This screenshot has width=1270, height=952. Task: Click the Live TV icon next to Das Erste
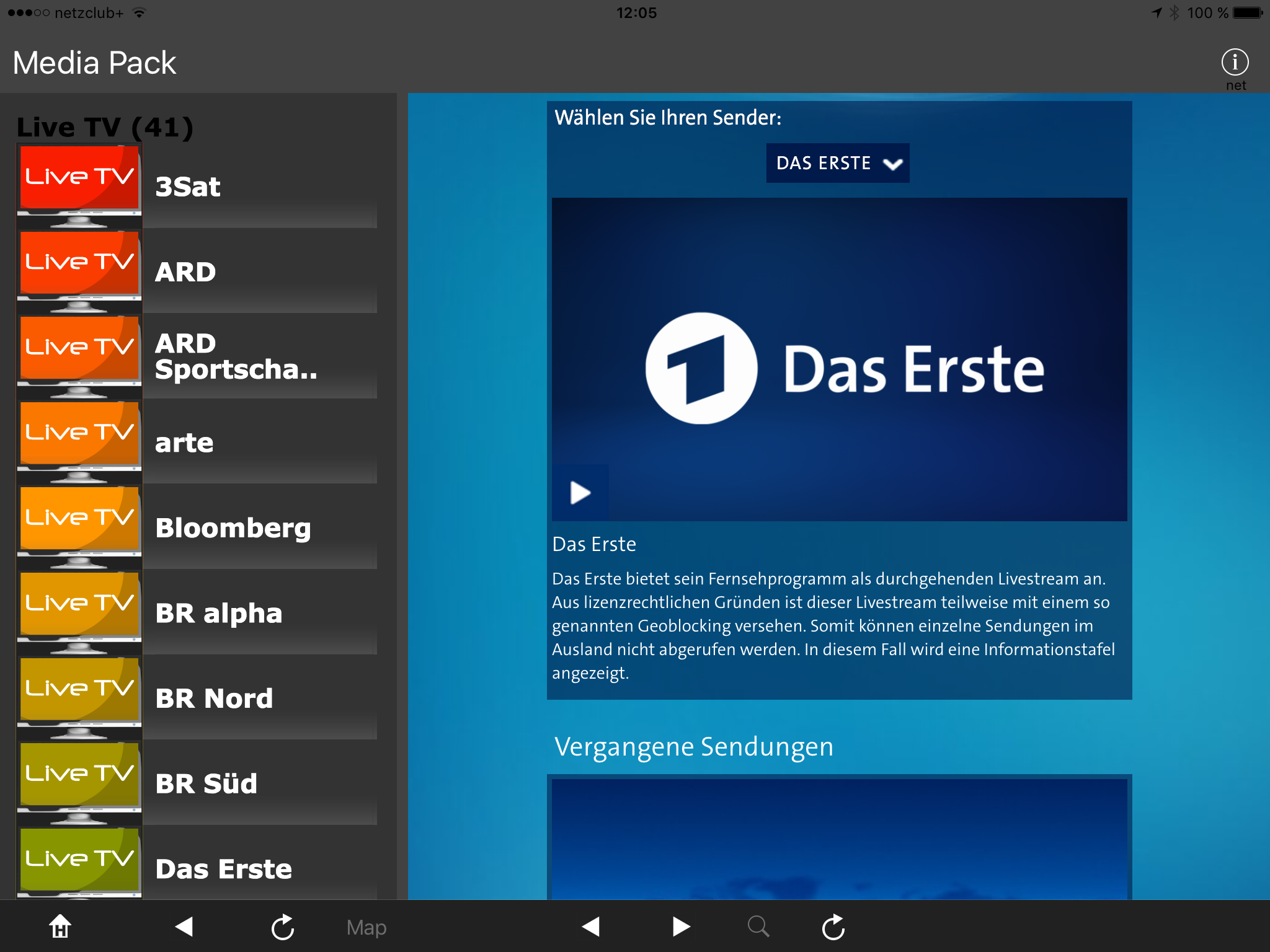coord(79,863)
